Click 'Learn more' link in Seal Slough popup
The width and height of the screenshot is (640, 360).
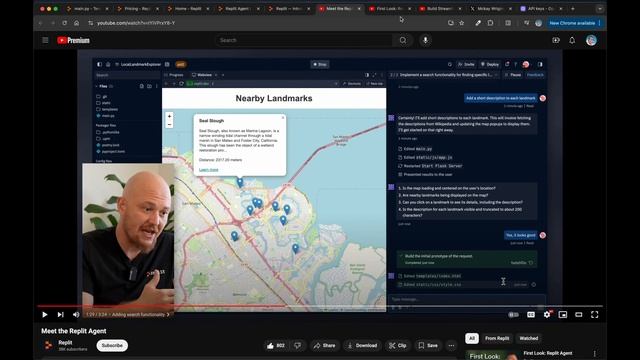tap(209, 169)
